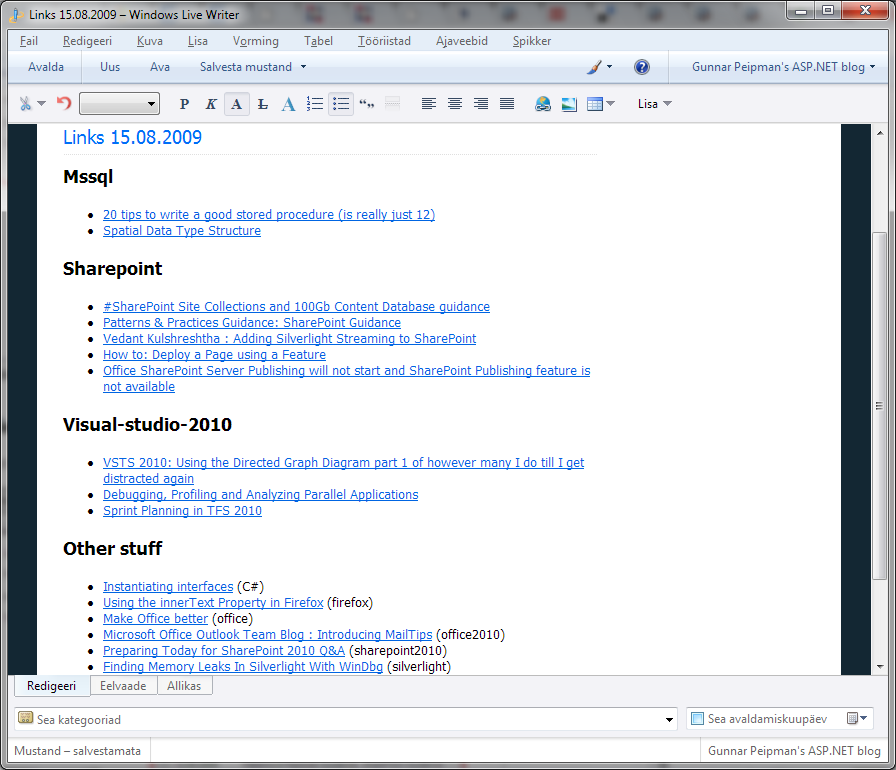Open the Spikker menu
The width and height of the screenshot is (896, 770).
(531, 41)
